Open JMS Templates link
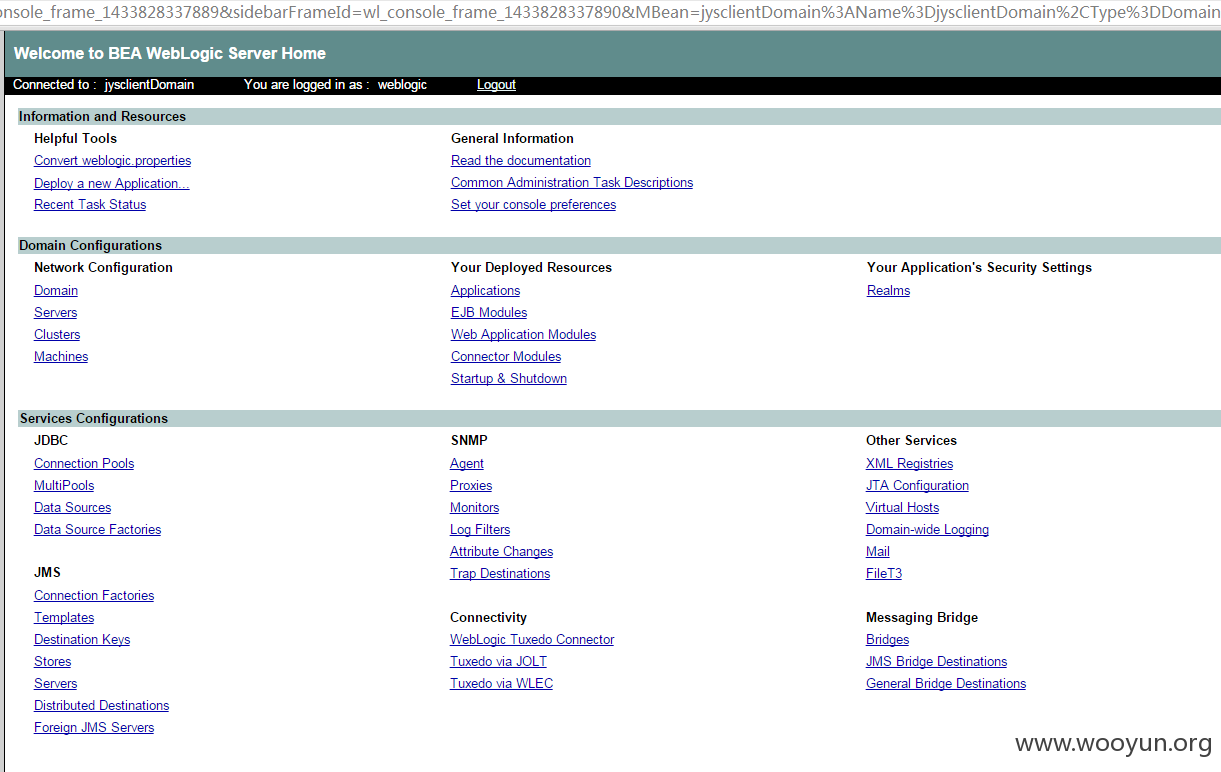1221x772 pixels. (64, 618)
